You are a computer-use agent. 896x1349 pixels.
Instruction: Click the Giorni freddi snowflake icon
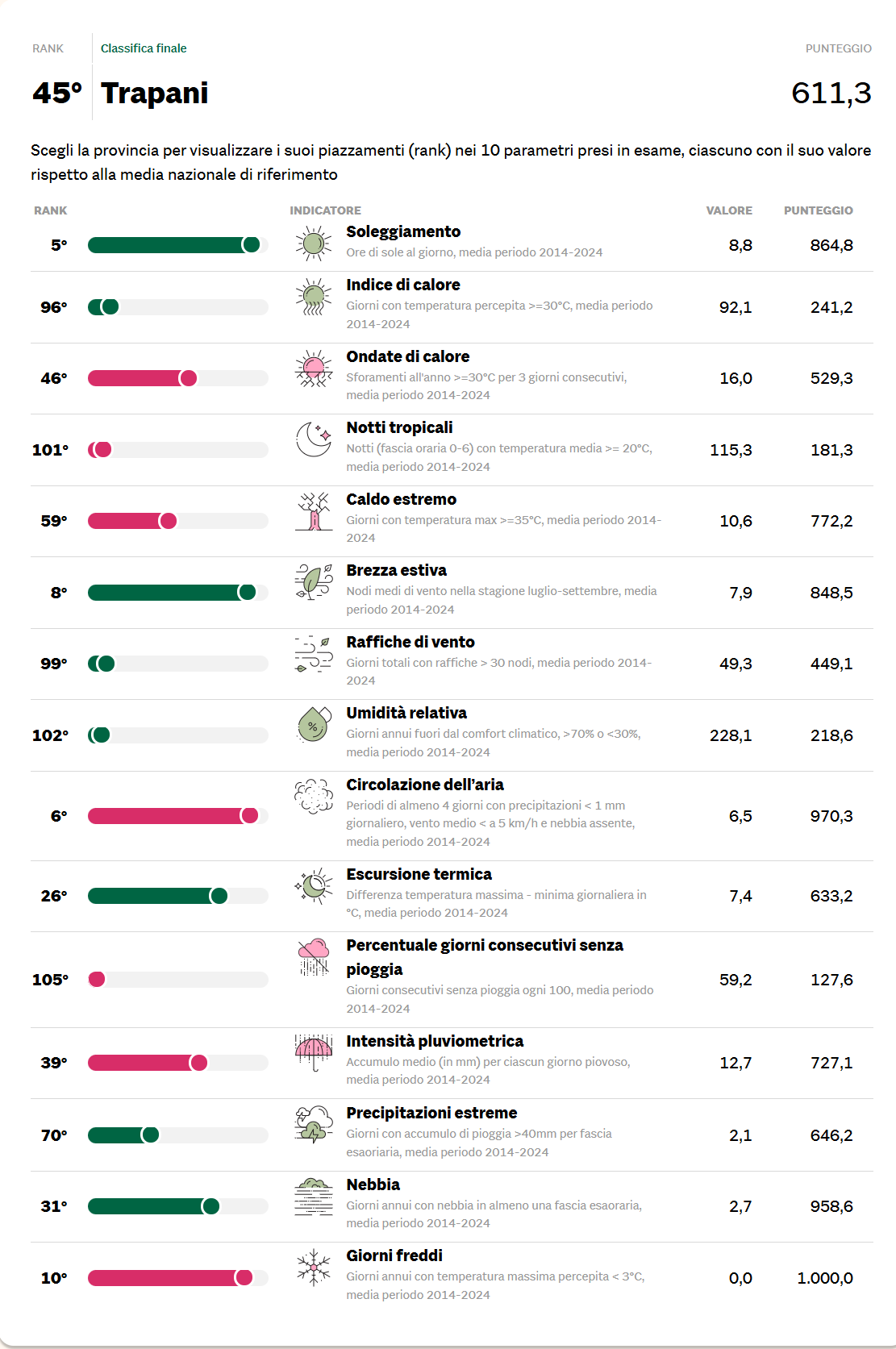[314, 1267]
